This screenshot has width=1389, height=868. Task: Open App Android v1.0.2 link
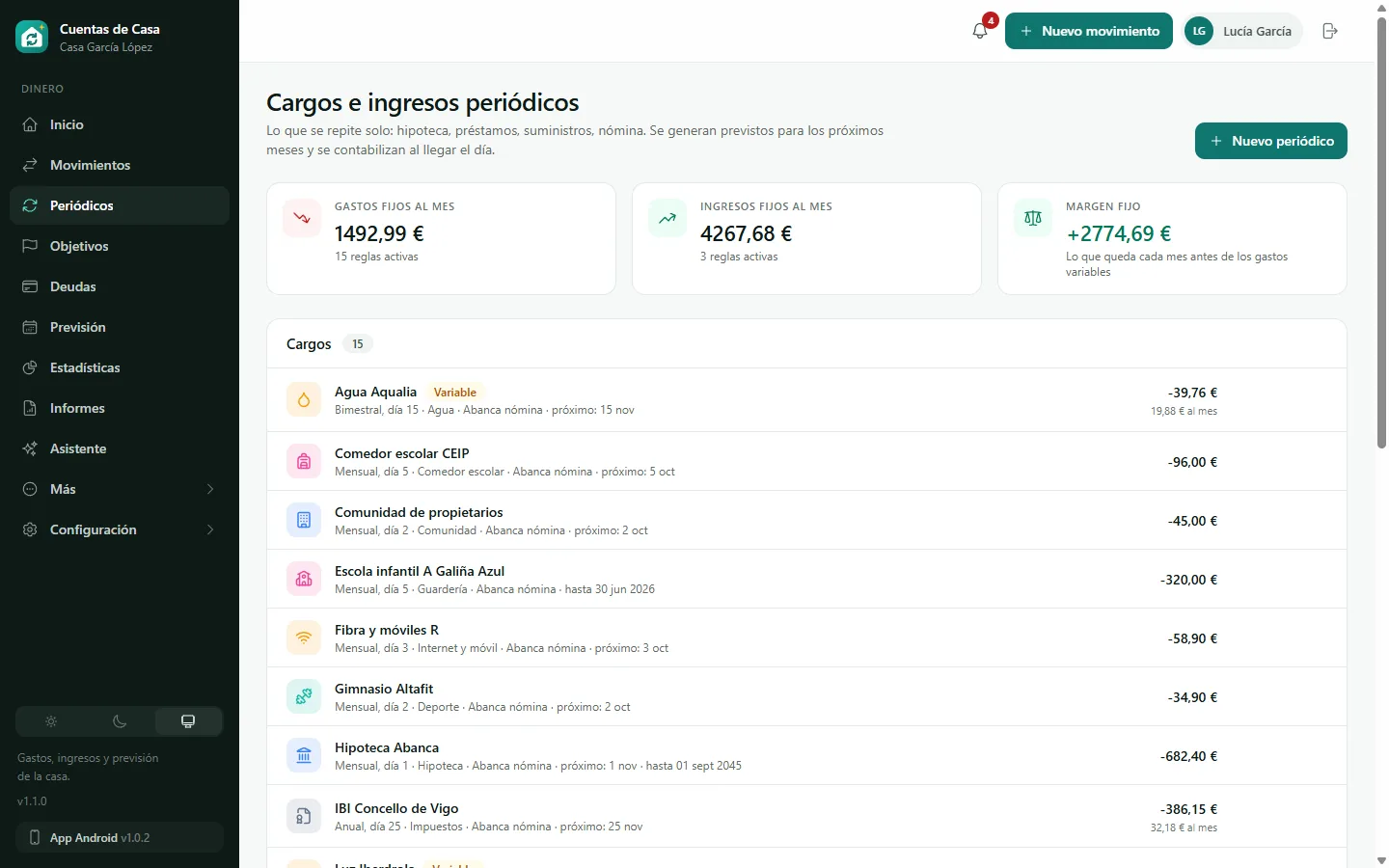pos(120,837)
